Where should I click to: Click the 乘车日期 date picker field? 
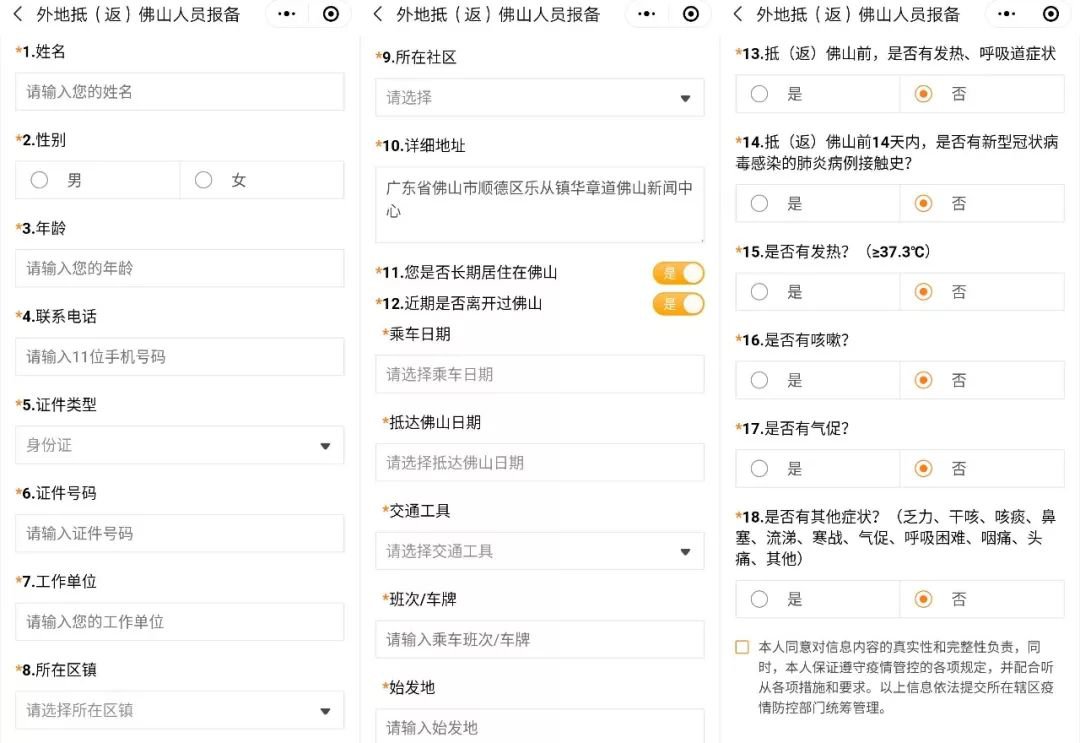[x=540, y=374]
